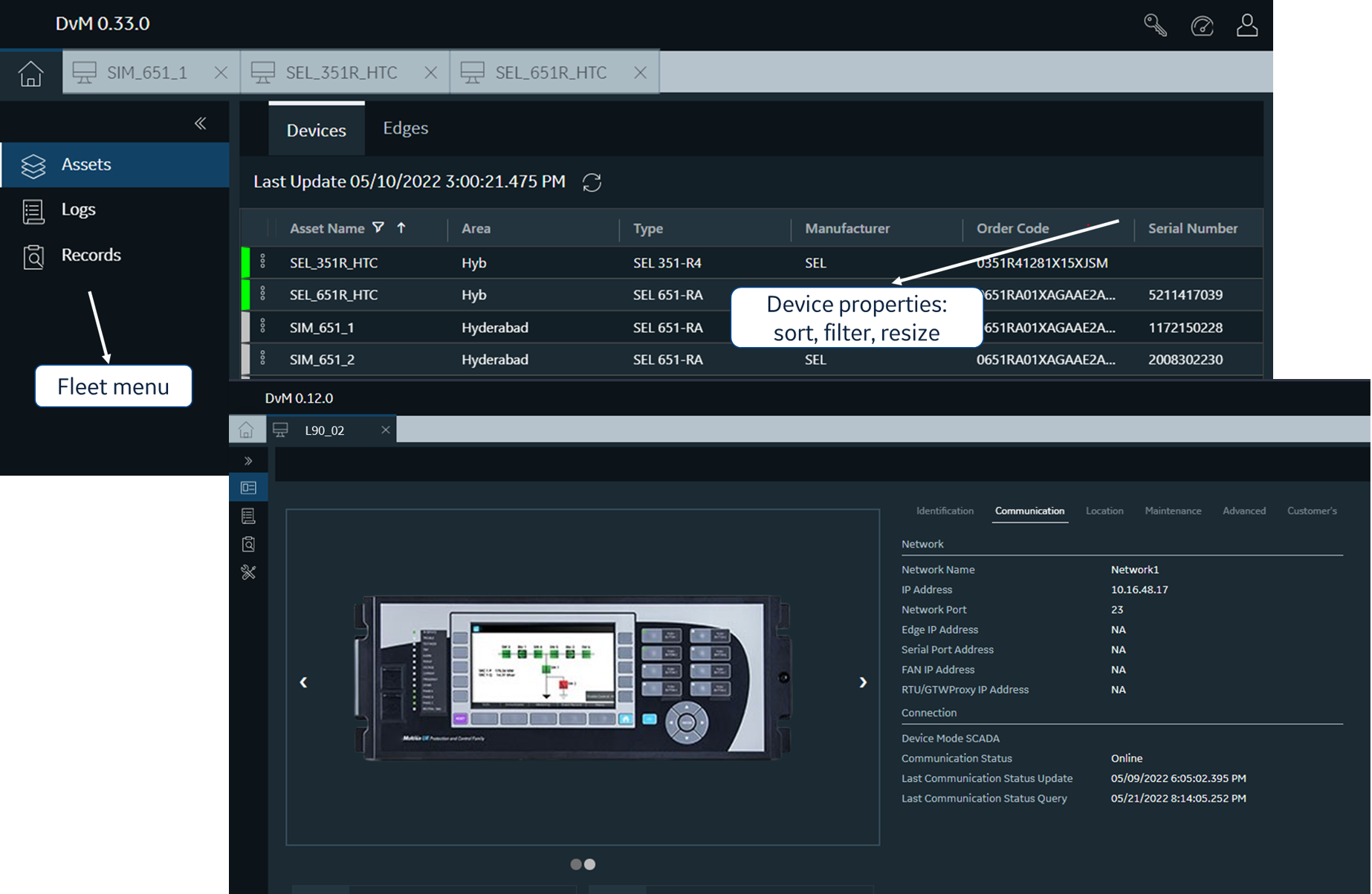Go to the home tab in DvM 0.33.0
1372x894 pixels.
pyautogui.click(x=31, y=73)
